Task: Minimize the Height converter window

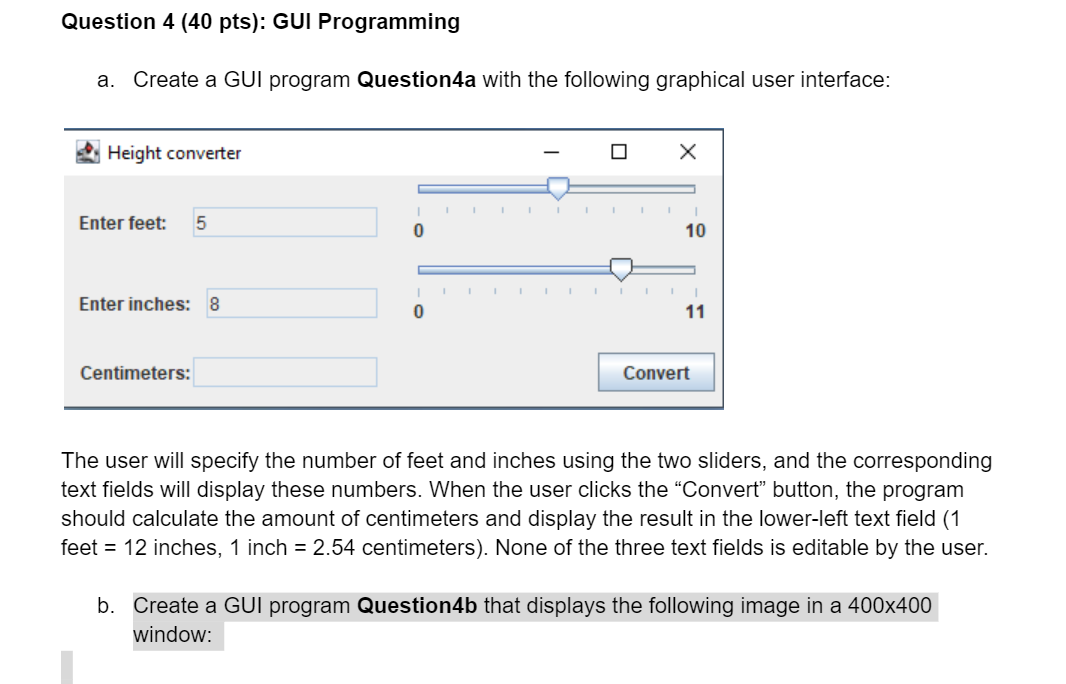Action: click(551, 152)
